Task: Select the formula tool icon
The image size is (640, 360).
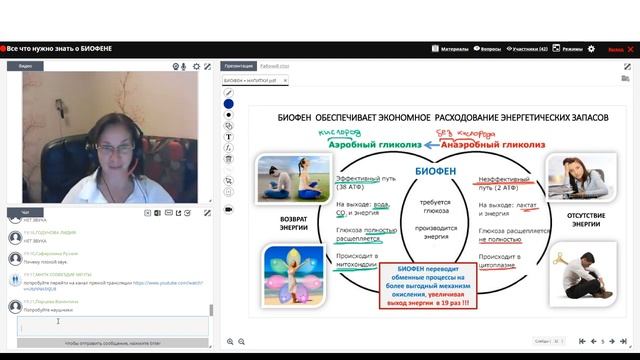Action: coord(229,148)
